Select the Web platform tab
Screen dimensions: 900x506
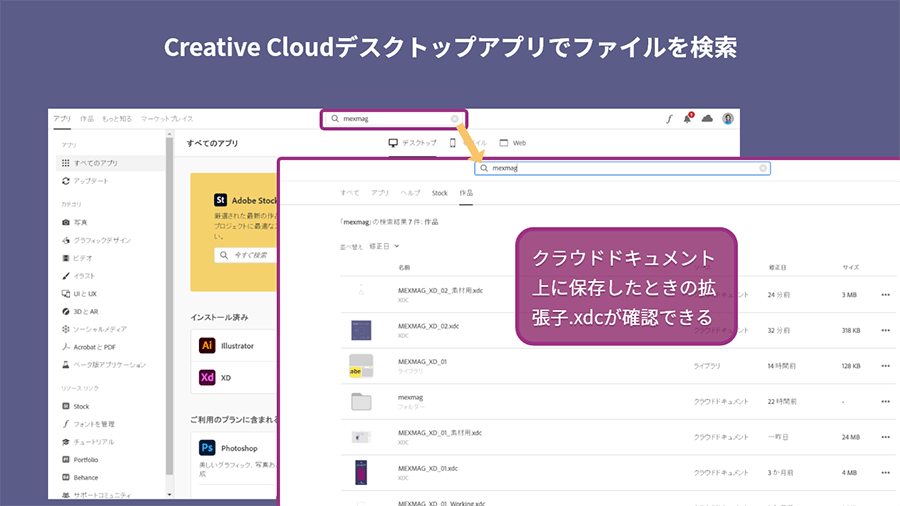(512, 143)
